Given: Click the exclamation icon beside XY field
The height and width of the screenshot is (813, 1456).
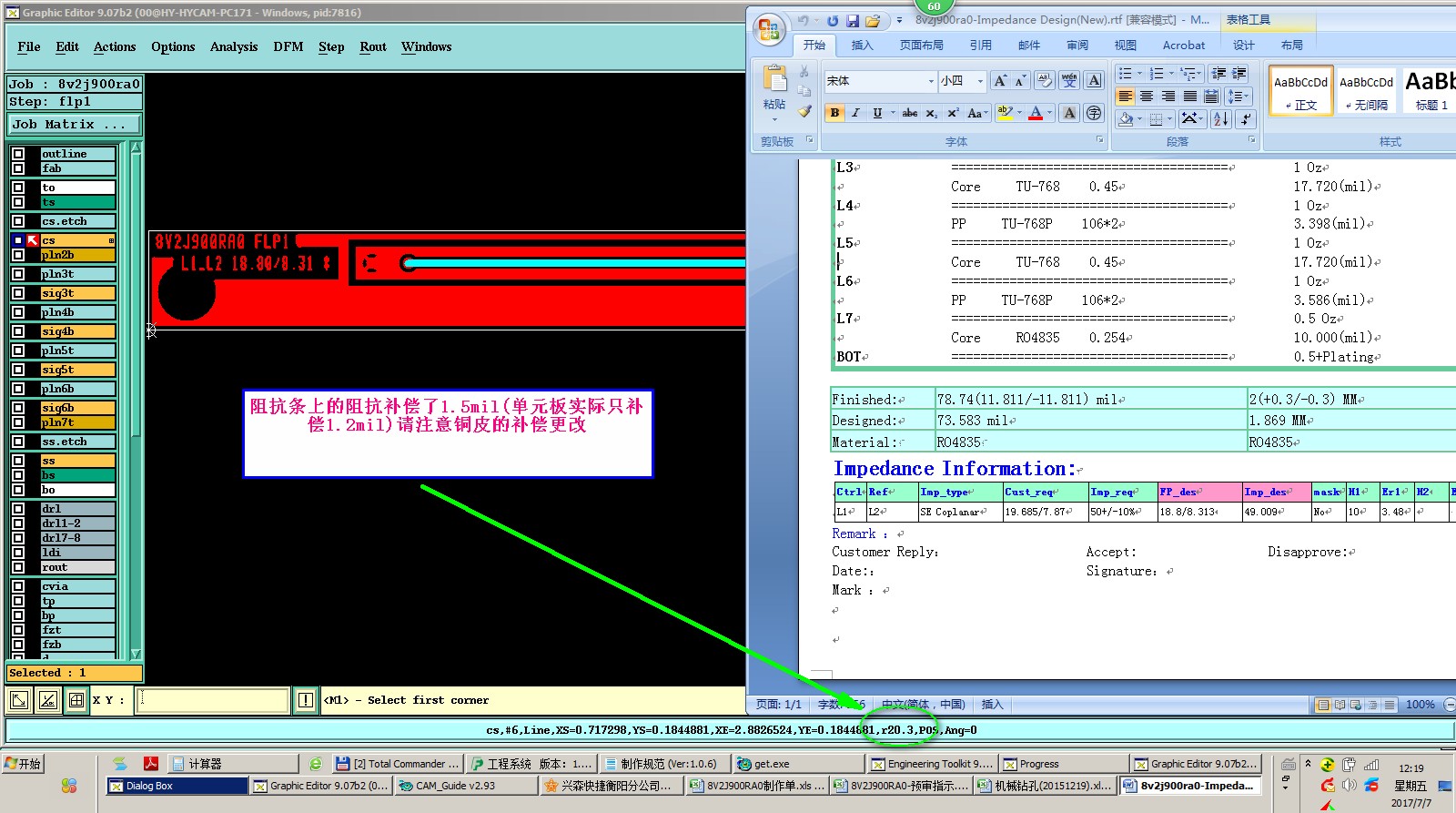Looking at the screenshot, I should point(306,700).
